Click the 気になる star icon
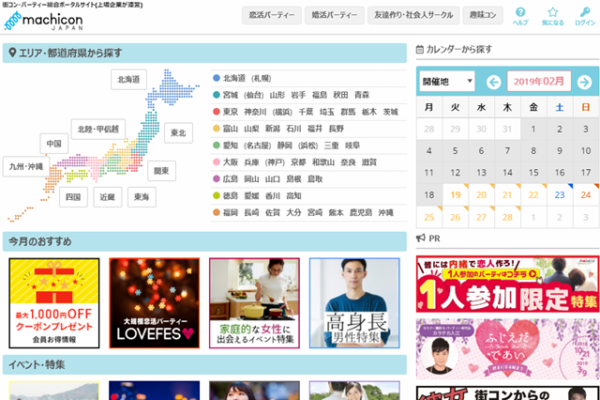600x400 pixels. (552, 13)
